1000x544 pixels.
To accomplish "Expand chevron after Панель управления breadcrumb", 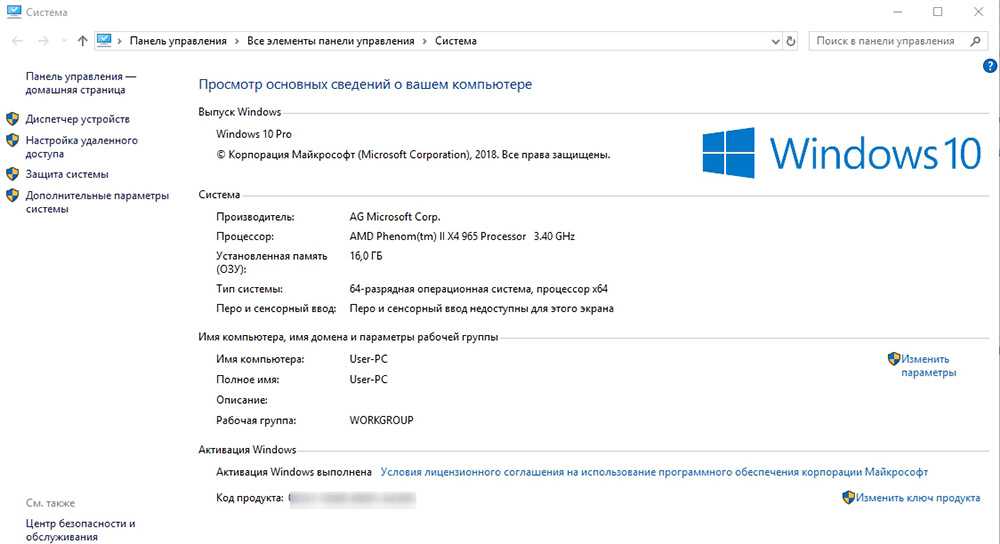I will click(237, 41).
